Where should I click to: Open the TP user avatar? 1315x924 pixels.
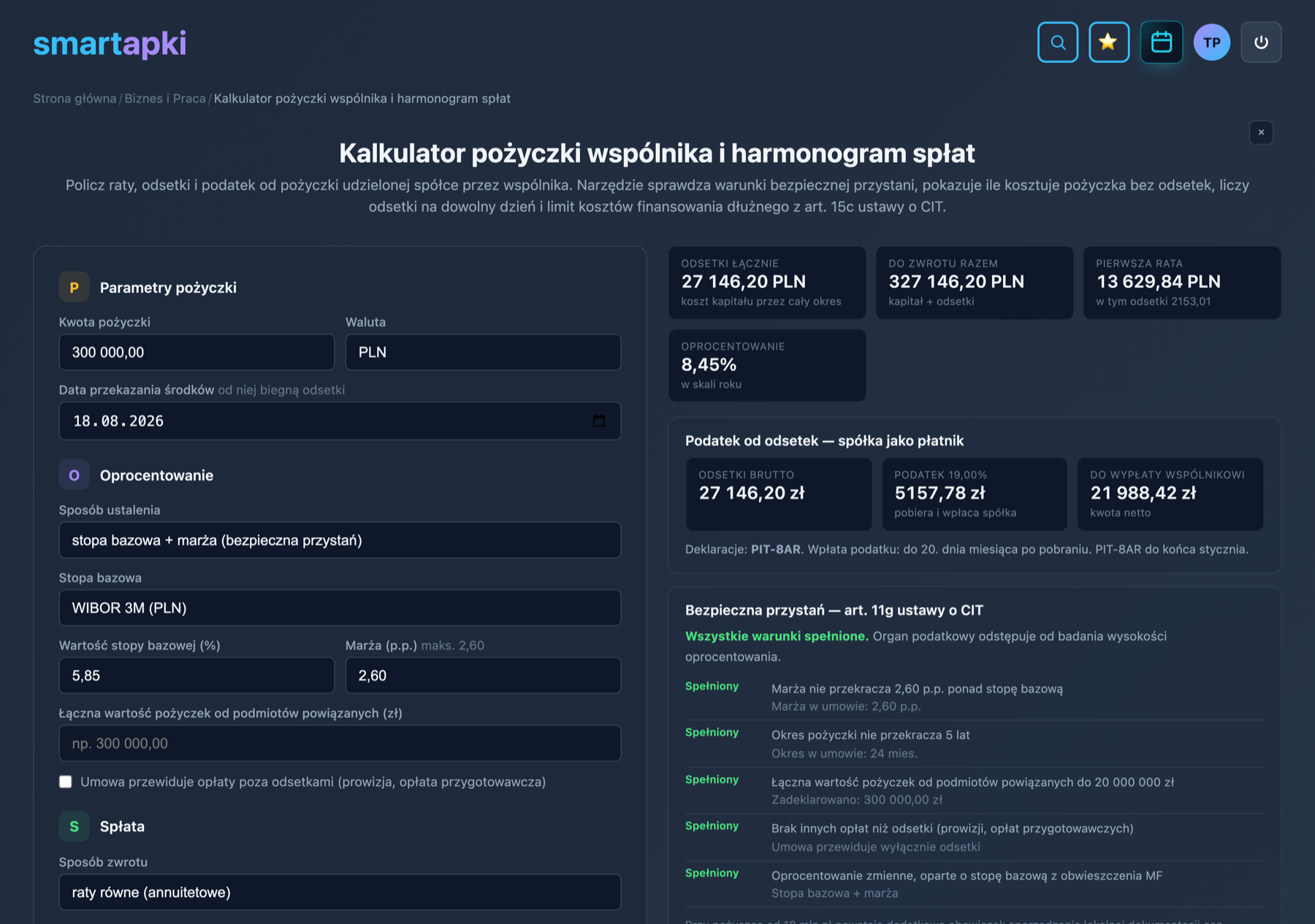1211,42
